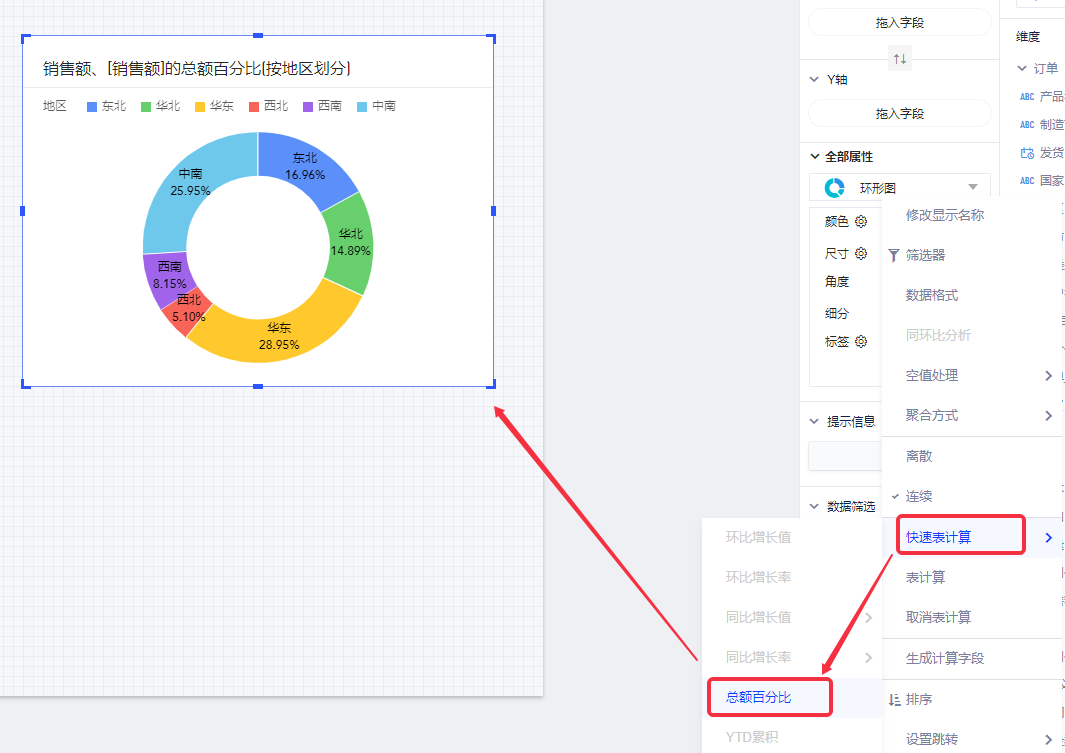Screen dimensions: 1065x753
Task: Click the 发货 date field icon
Action: click(1026, 153)
